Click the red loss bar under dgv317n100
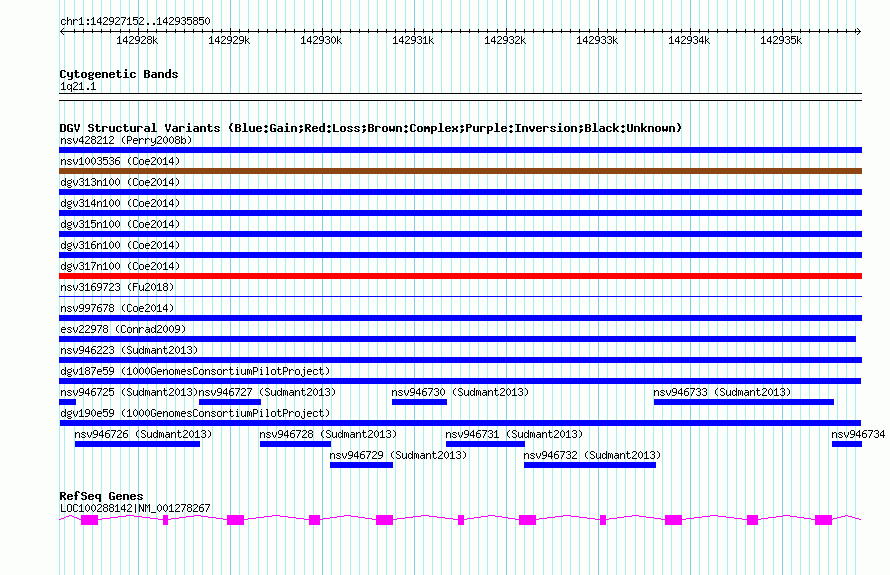The height and width of the screenshot is (575, 890). [460, 276]
